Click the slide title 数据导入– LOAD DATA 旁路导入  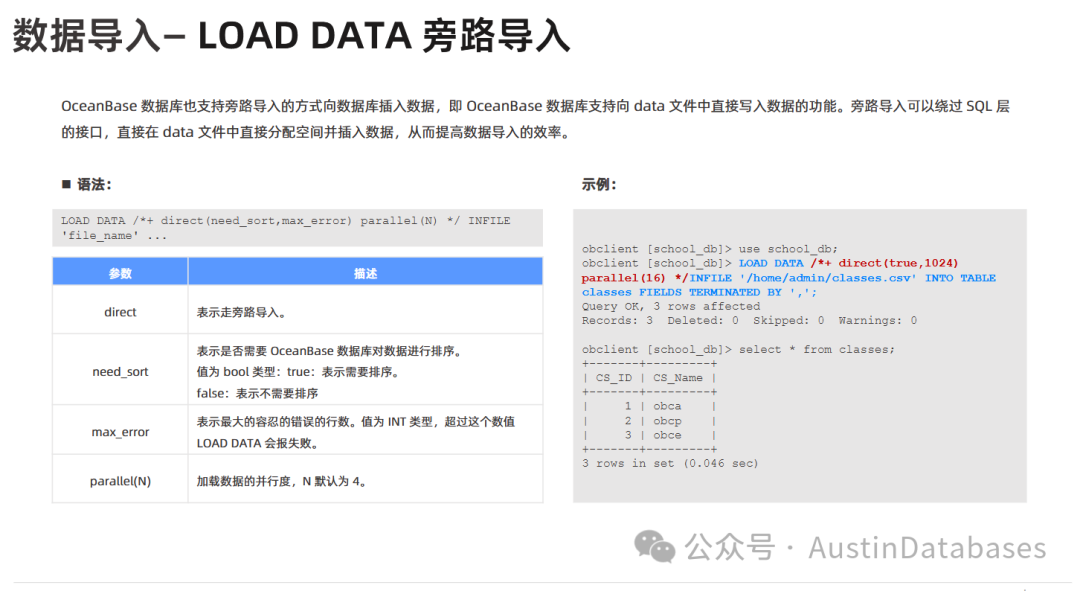pyautogui.click(x=291, y=36)
